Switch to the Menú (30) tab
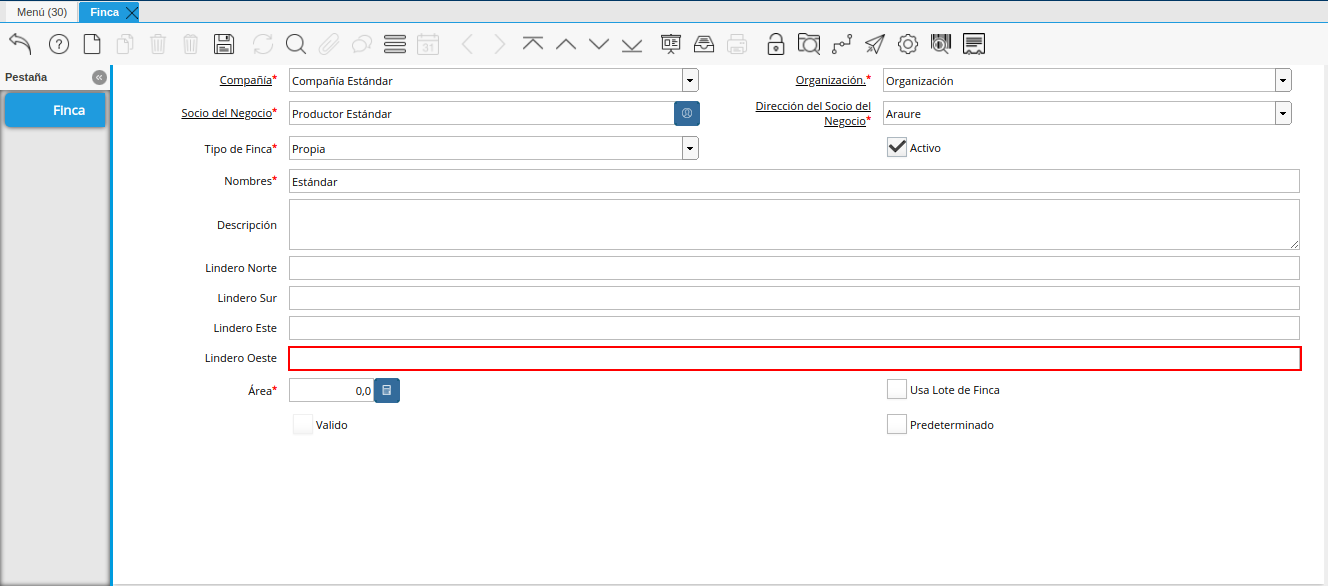This screenshot has height=587, width=1328. click(41, 12)
